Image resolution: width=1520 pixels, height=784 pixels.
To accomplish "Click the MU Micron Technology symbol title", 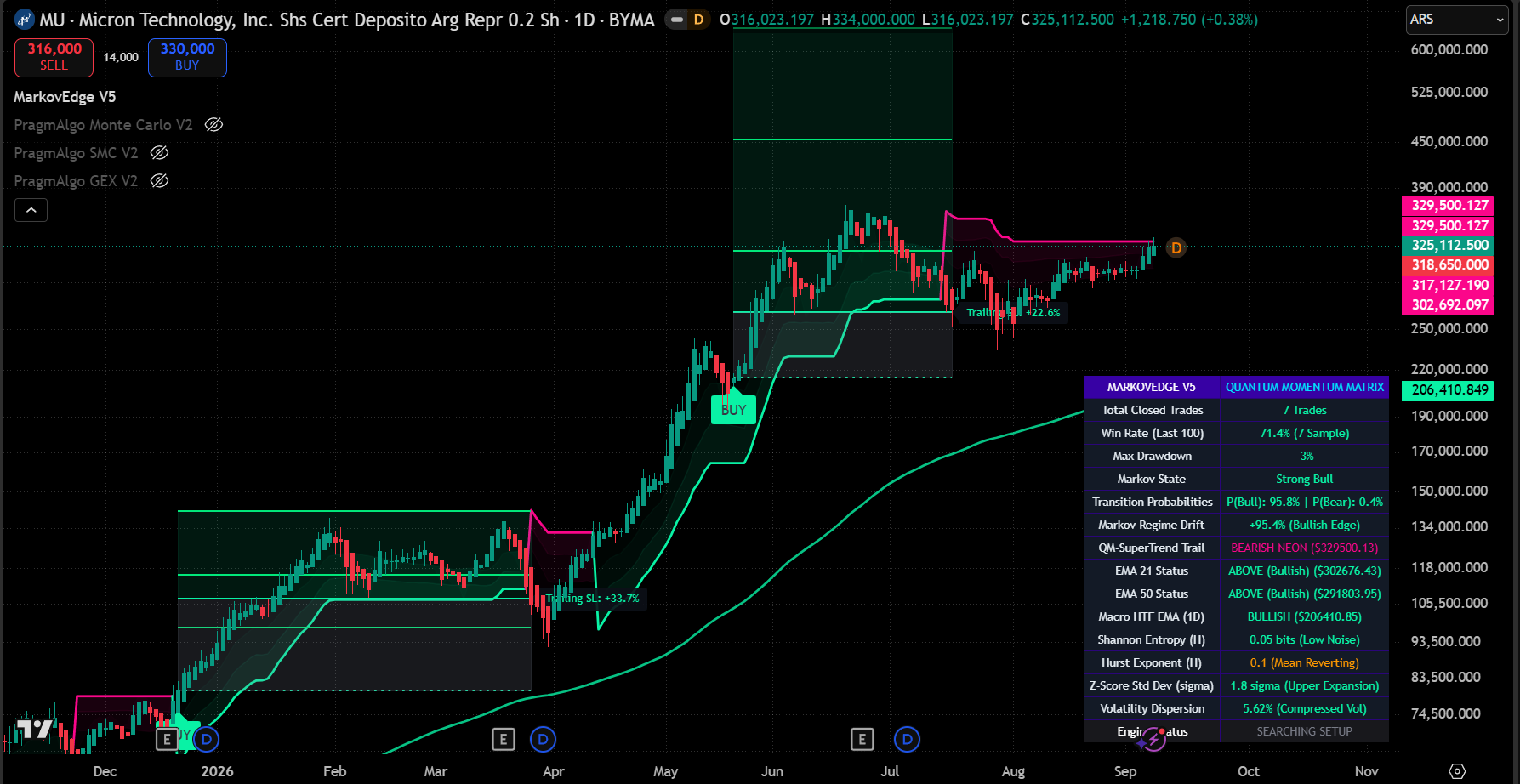I will [x=347, y=20].
